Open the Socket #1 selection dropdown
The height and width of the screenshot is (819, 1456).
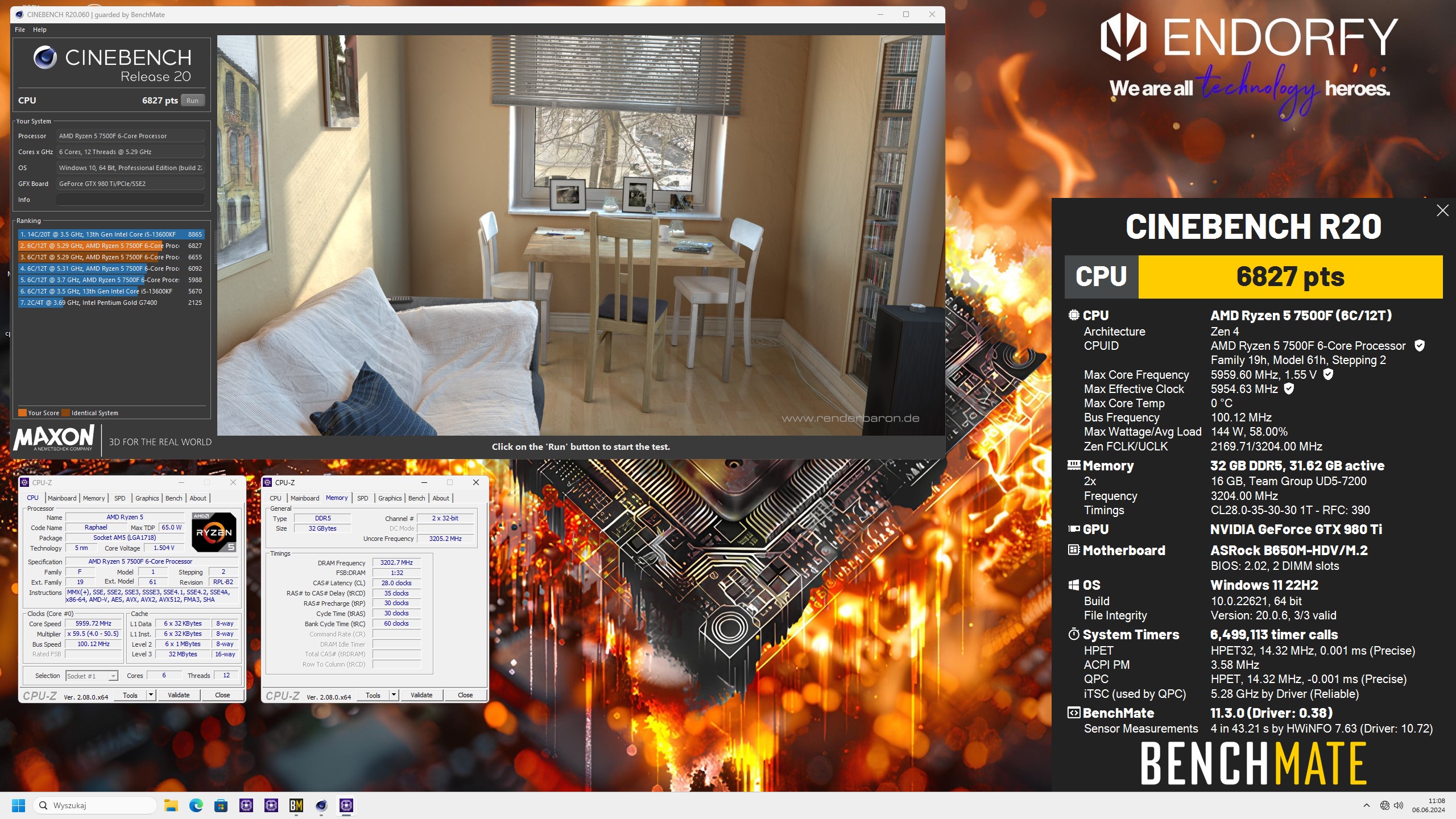point(92,676)
